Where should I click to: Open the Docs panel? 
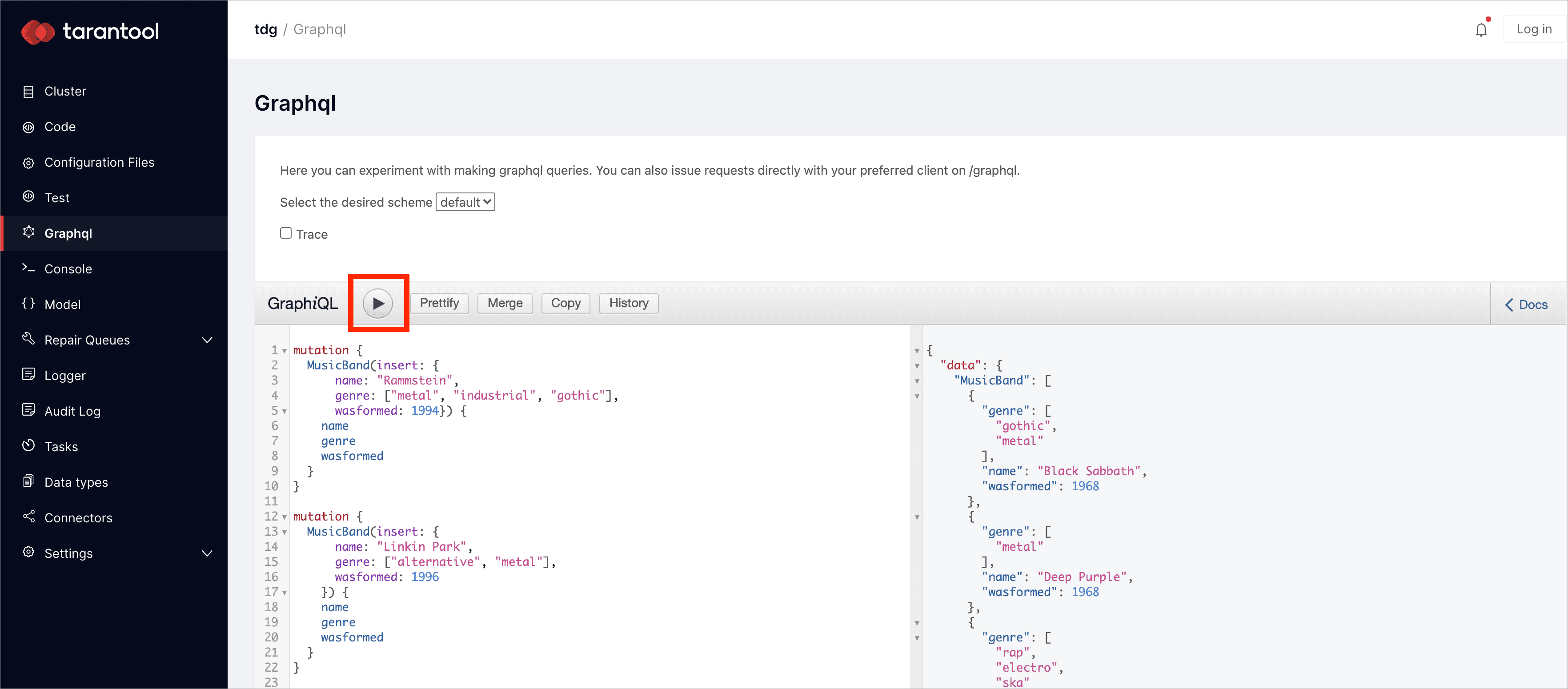[x=1527, y=305]
